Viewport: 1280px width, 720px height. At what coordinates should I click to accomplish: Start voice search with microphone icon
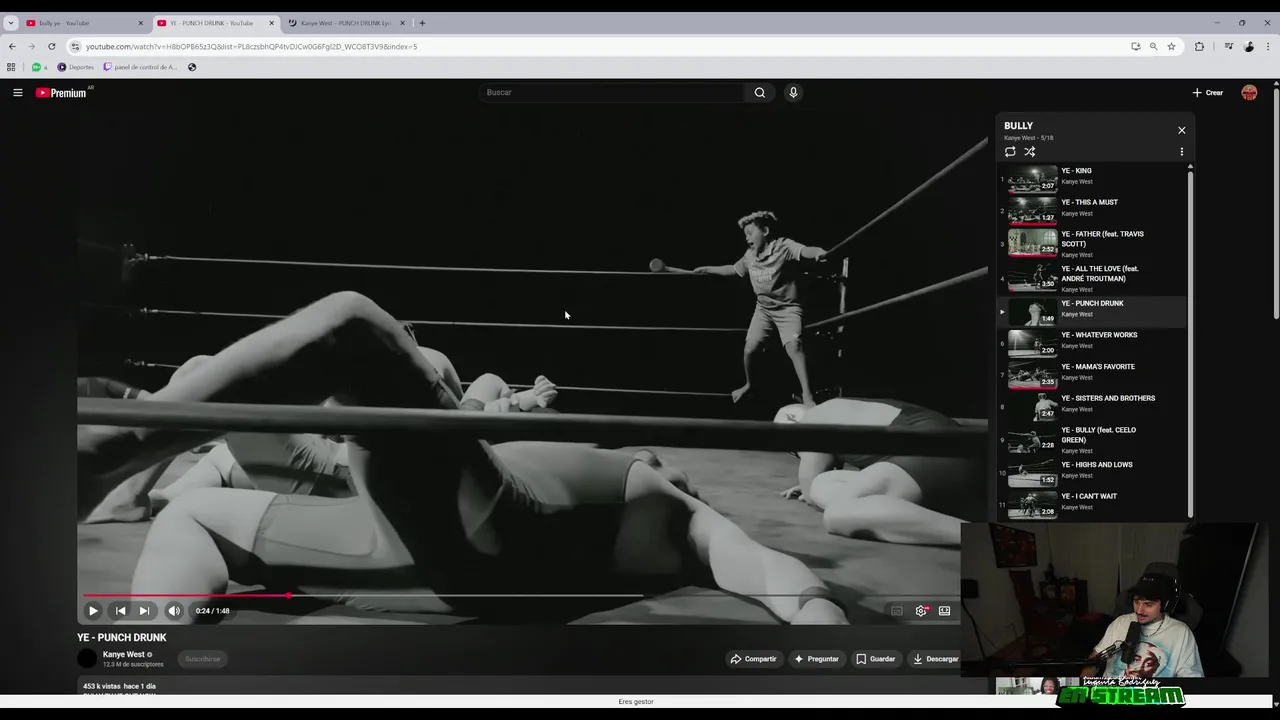tap(793, 92)
